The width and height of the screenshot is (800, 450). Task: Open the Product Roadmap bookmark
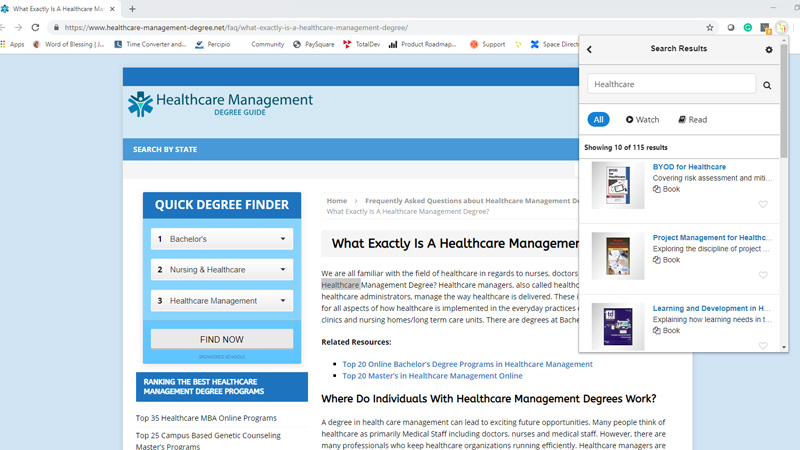coord(422,44)
